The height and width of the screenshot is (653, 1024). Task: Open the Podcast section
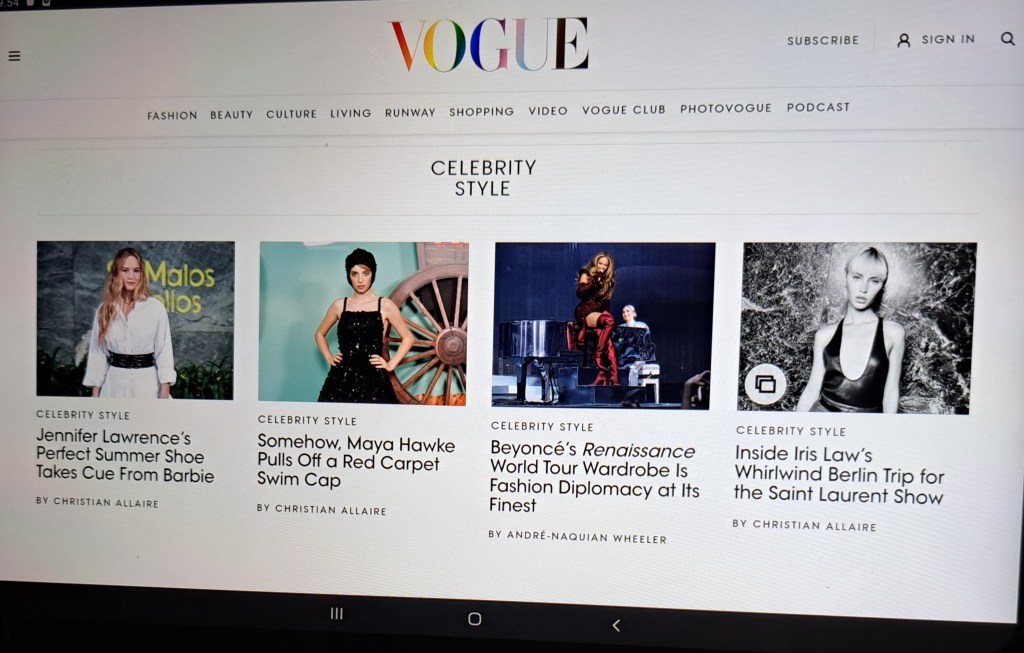818,107
